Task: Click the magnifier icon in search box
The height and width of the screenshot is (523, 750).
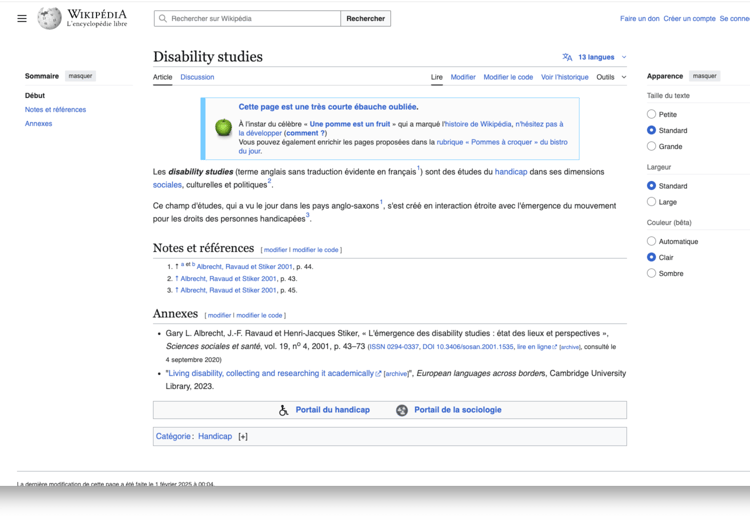Action: [163, 18]
